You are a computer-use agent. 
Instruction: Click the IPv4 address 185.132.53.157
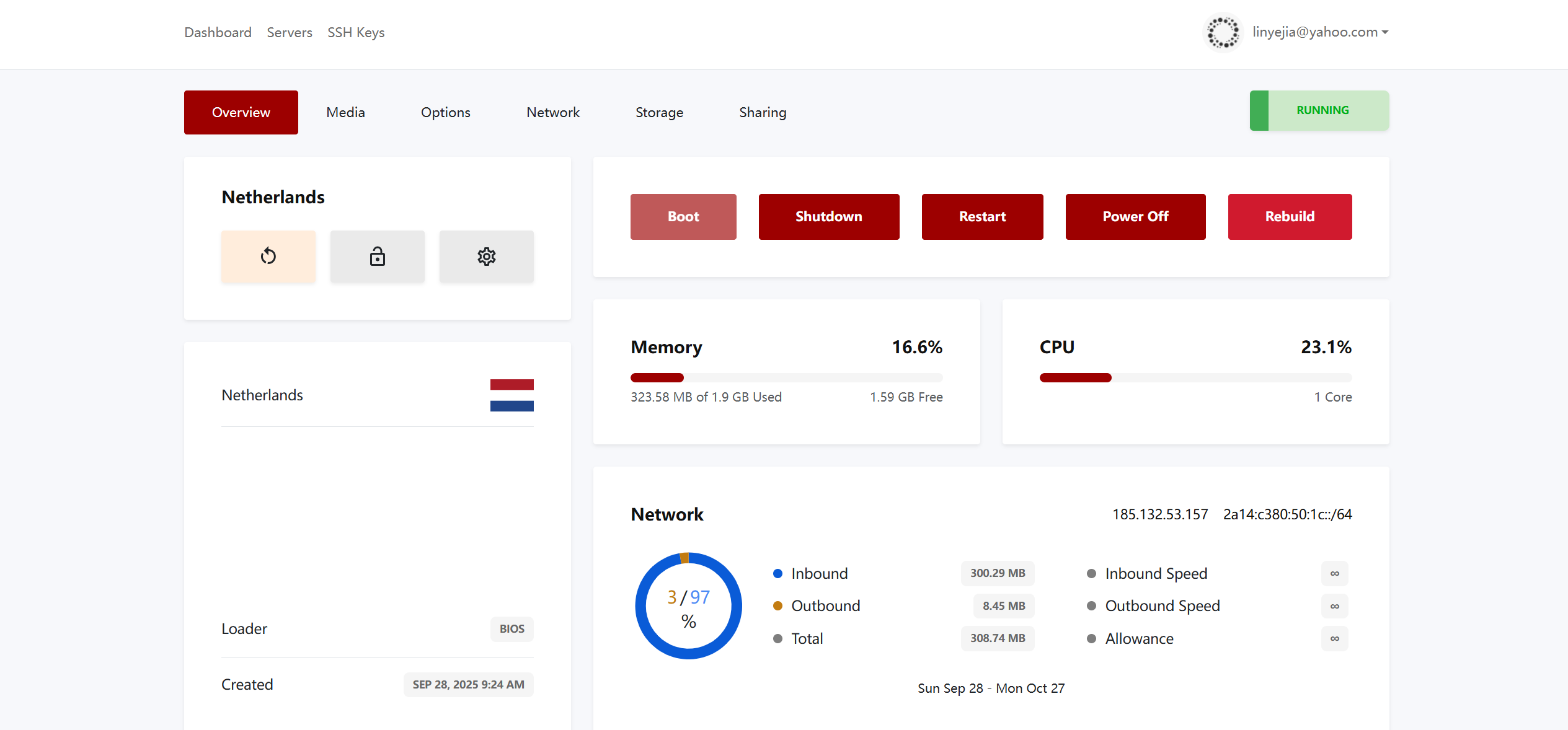pyautogui.click(x=1160, y=514)
